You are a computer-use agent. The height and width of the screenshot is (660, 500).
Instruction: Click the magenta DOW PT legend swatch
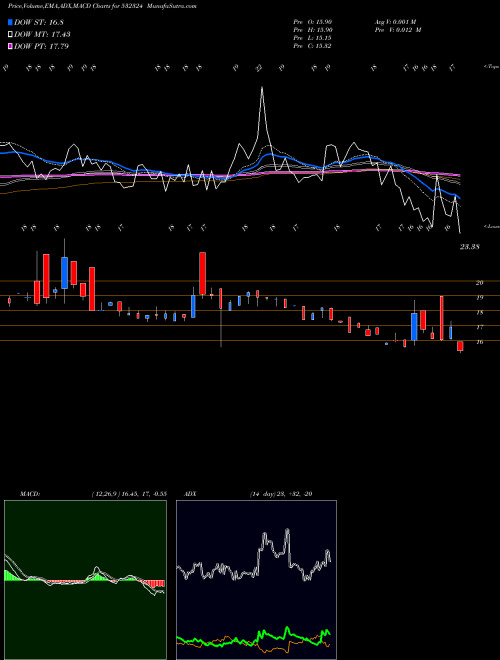[x=11, y=46]
